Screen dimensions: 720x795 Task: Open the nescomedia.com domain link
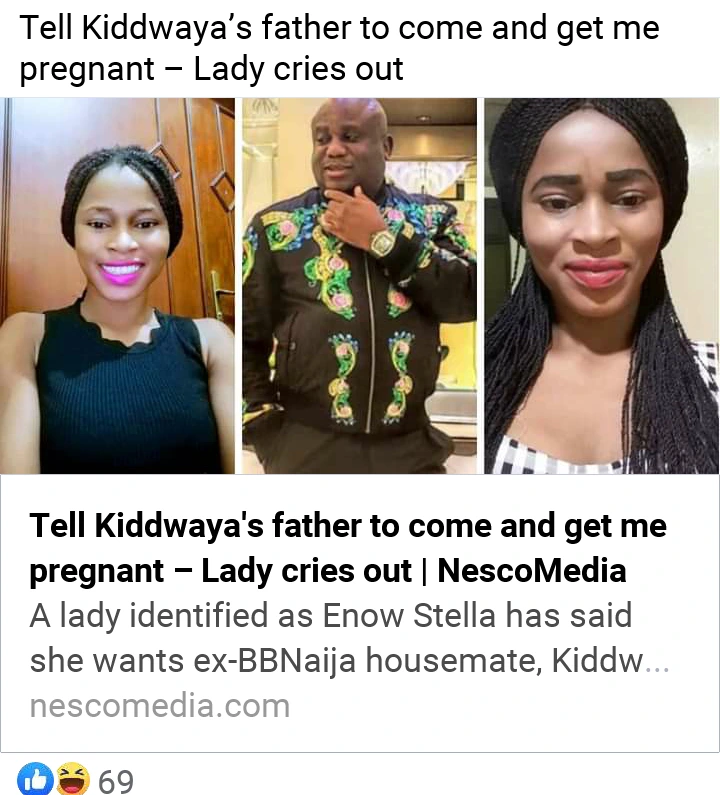click(x=160, y=706)
